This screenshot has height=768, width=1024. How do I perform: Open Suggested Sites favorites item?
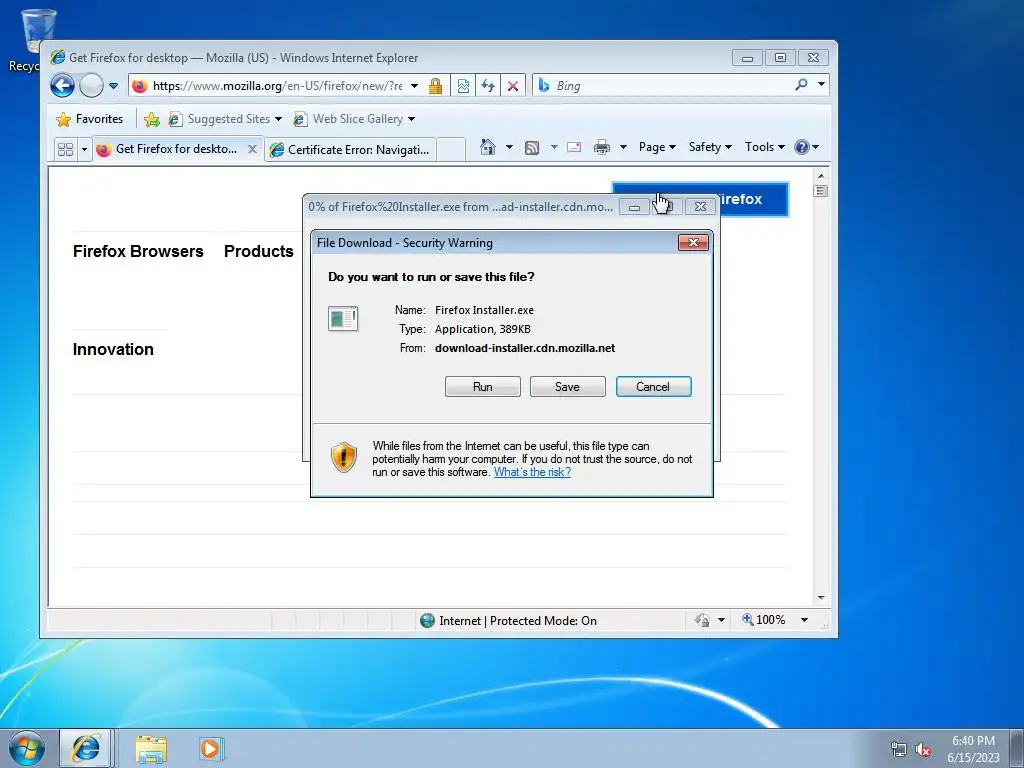(x=225, y=119)
